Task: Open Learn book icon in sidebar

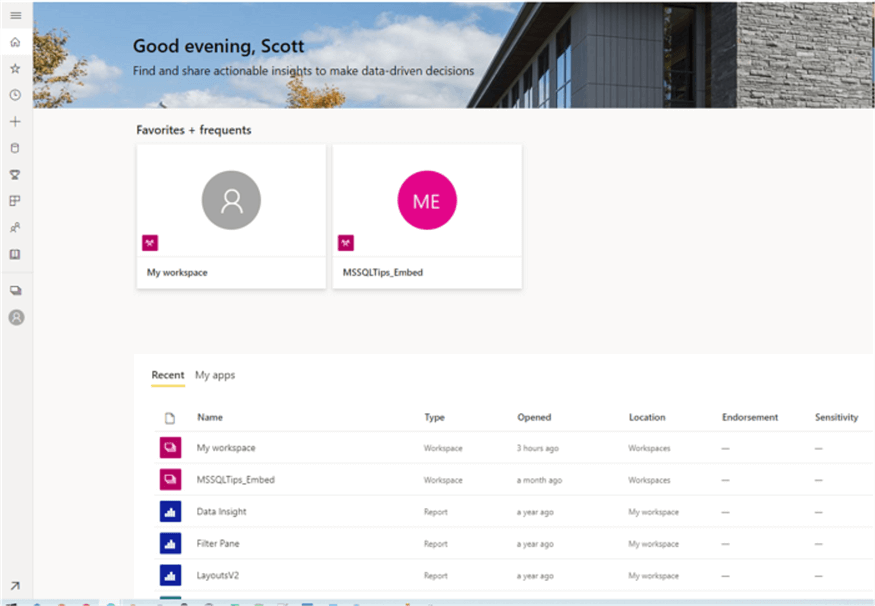Action: [x=16, y=254]
